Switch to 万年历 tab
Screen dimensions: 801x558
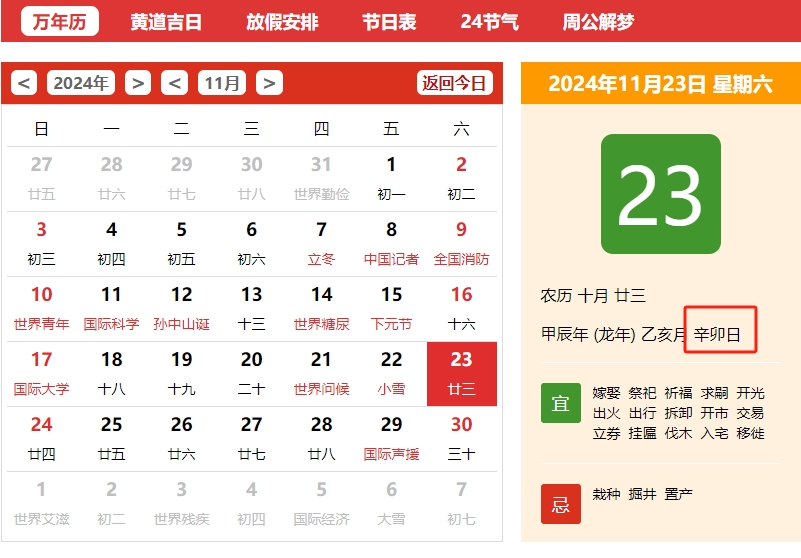[x=60, y=21]
